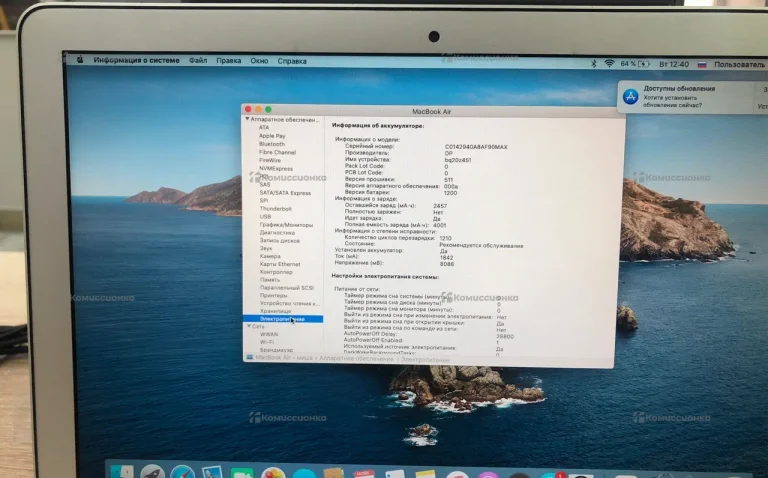The width and height of the screenshot is (768, 478).
Task: Click remaining charge value 2457
Action: (x=440, y=206)
